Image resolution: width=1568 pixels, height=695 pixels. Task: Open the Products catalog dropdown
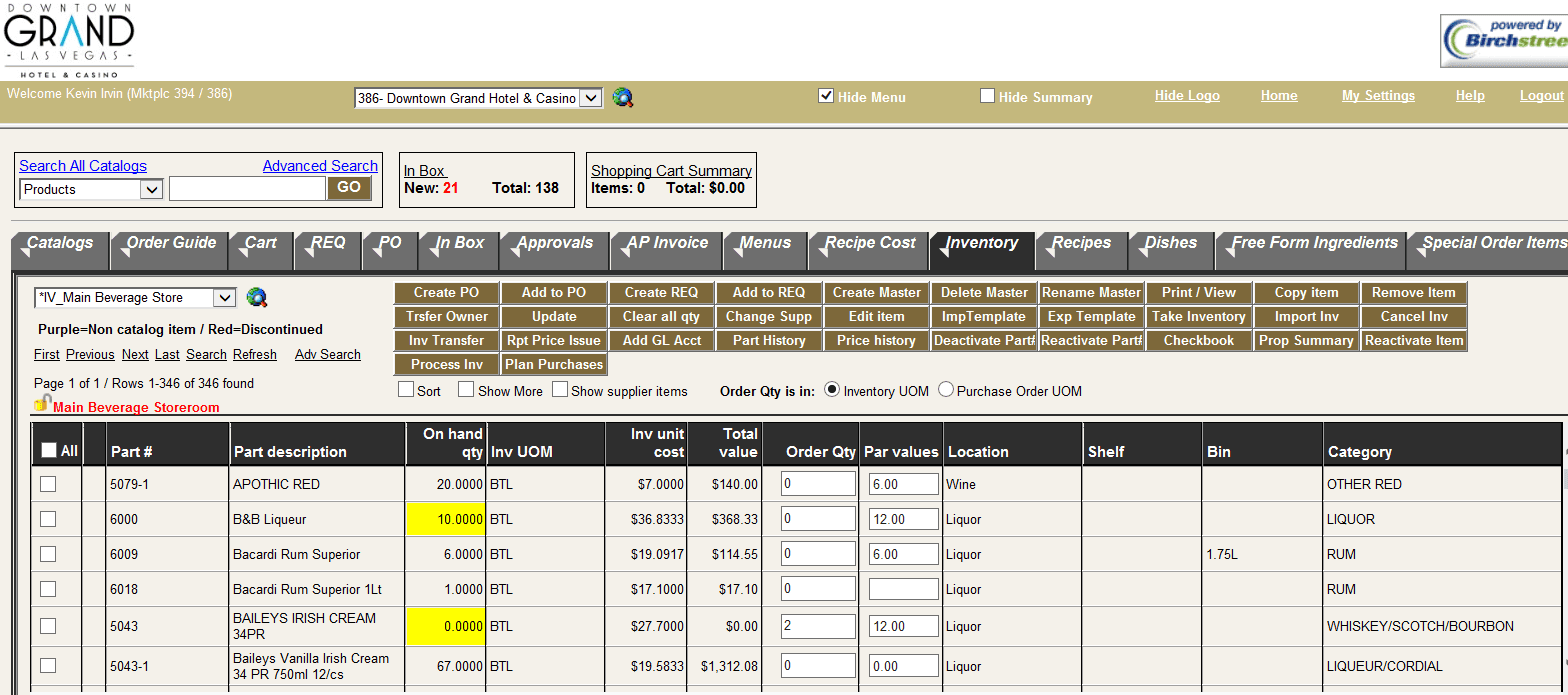[92, 189]
